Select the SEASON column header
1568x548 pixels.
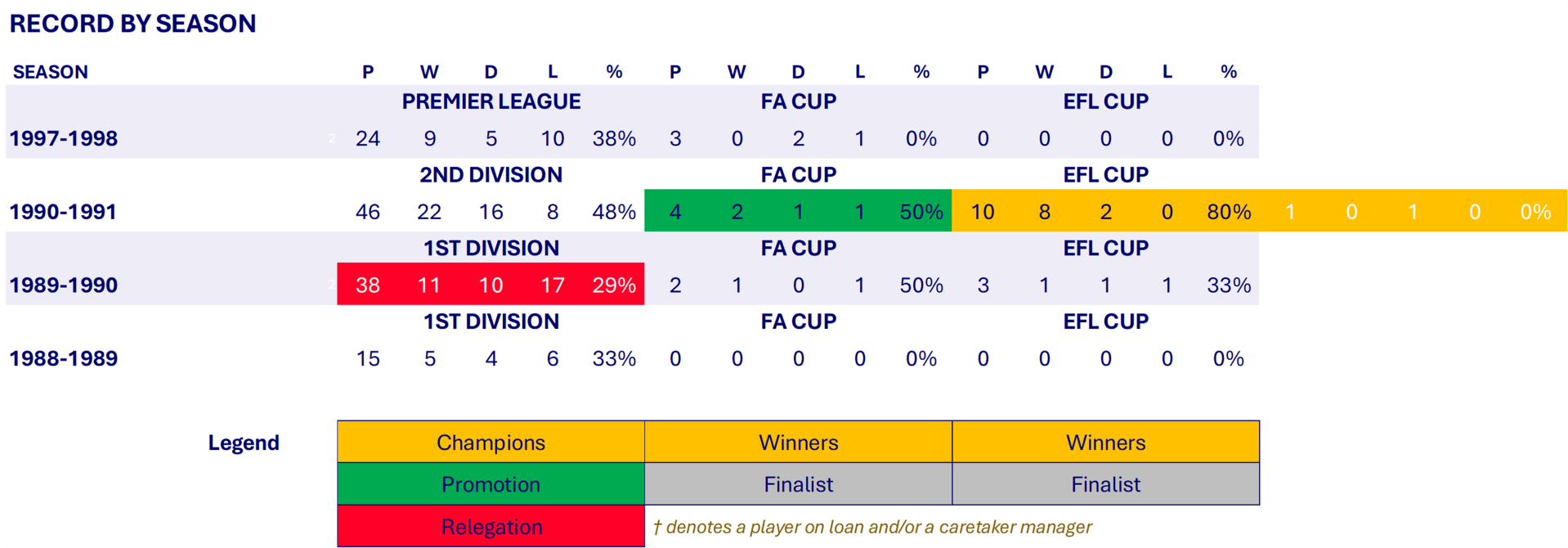[50, 72]
